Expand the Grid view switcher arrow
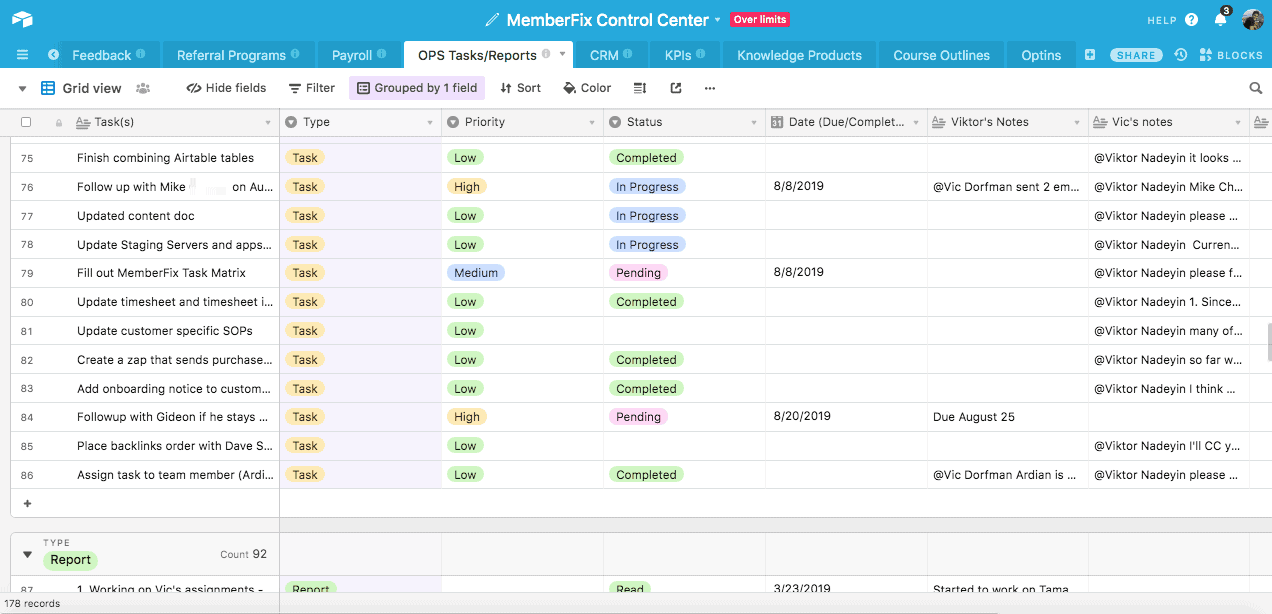1272x614 pixels. pos(22,88)
